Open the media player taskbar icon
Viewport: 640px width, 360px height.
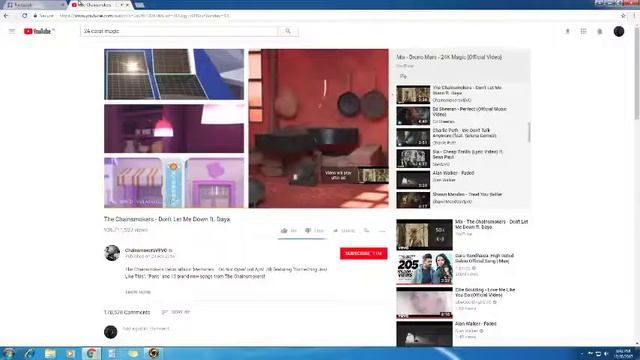tap(71, 353)
